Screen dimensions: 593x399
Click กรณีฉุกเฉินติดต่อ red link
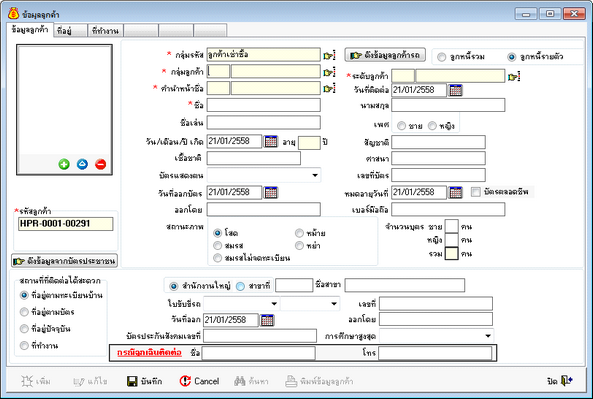point(149,353)
